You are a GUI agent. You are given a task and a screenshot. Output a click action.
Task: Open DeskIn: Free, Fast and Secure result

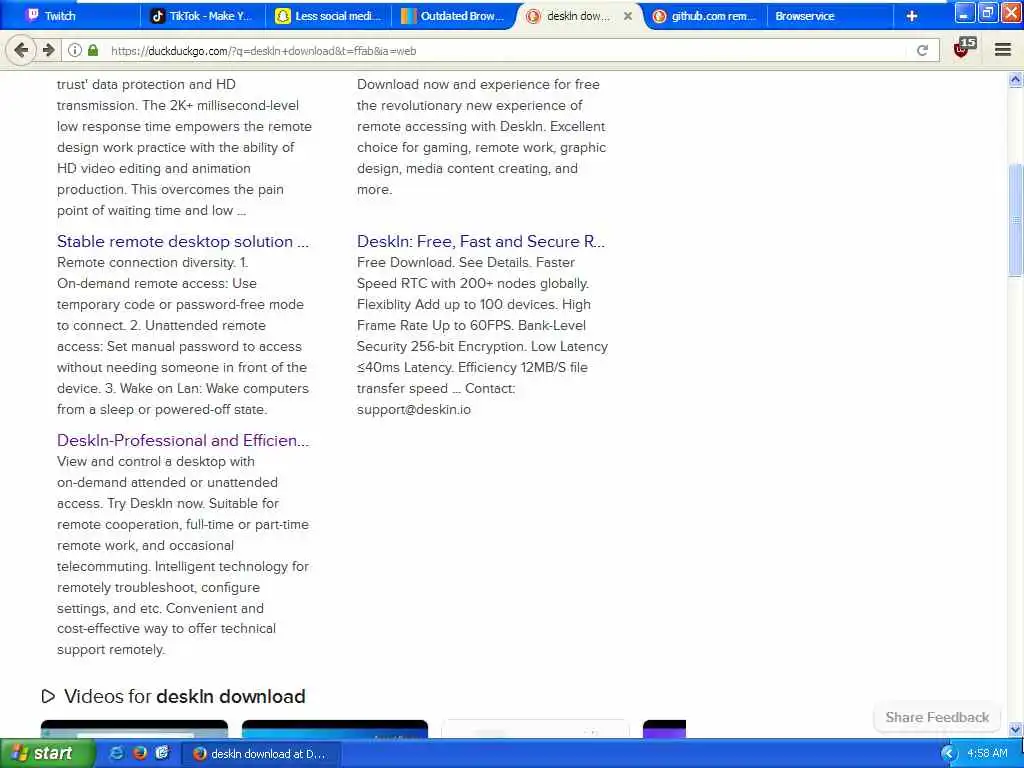click(x=481, y=241)
